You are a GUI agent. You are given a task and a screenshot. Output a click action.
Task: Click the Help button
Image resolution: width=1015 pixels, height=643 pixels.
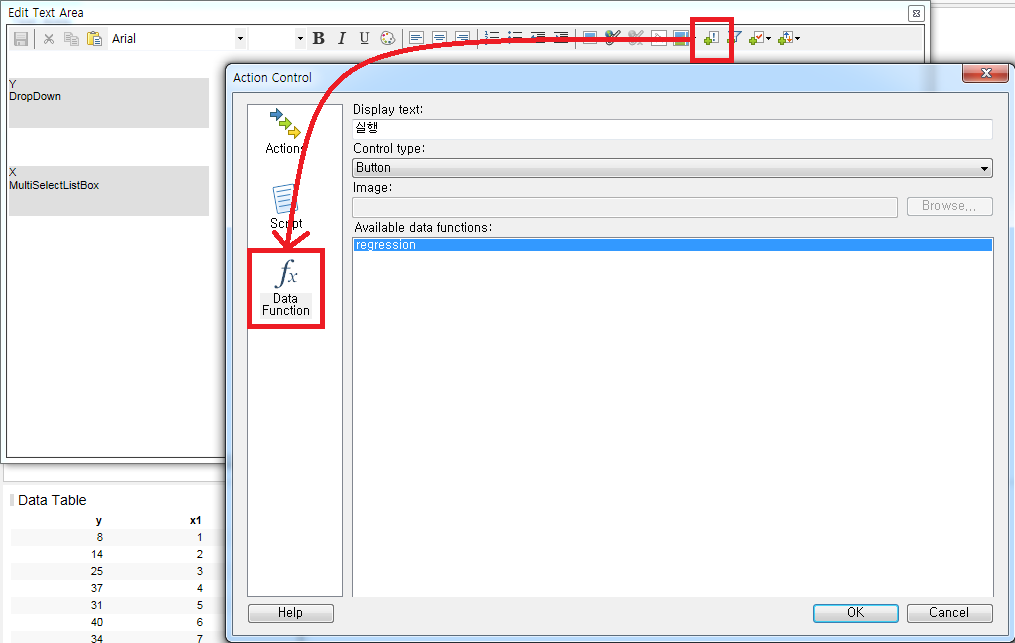click(x=290, y=612)
